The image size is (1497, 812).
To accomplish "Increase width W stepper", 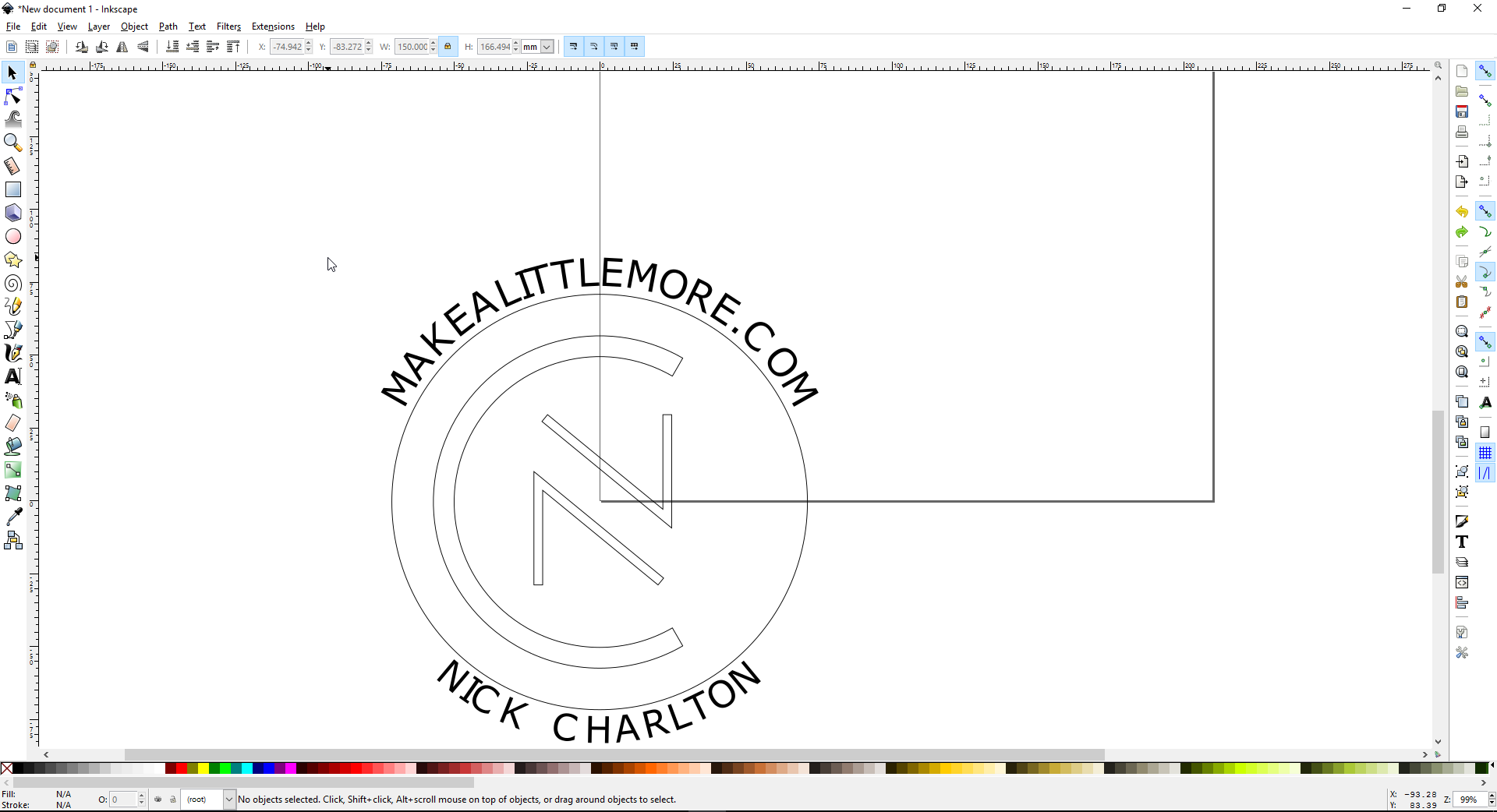I will [434, 44].
